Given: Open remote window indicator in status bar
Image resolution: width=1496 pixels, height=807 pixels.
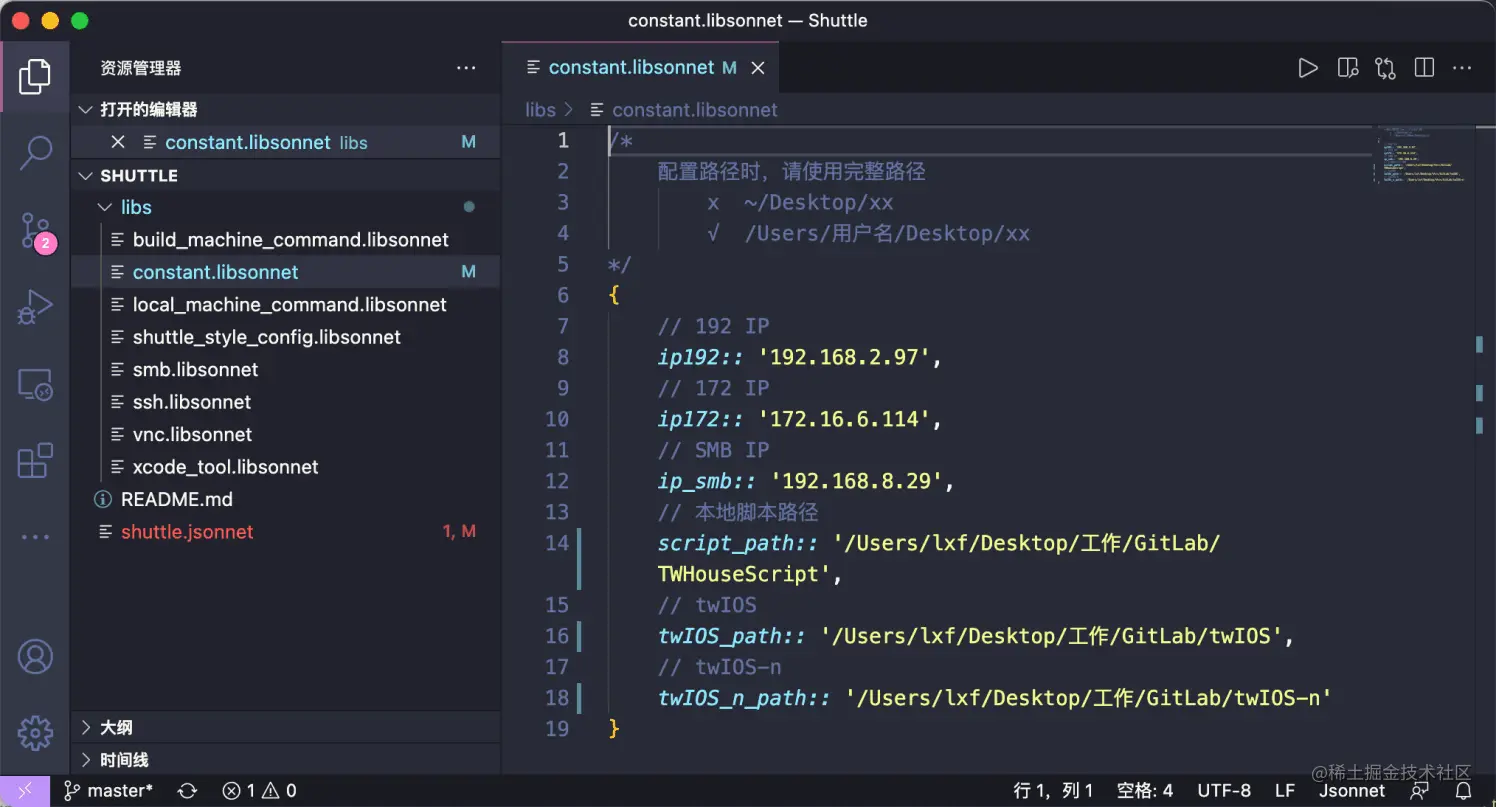Looking at the screenshot, I should 25,790.
